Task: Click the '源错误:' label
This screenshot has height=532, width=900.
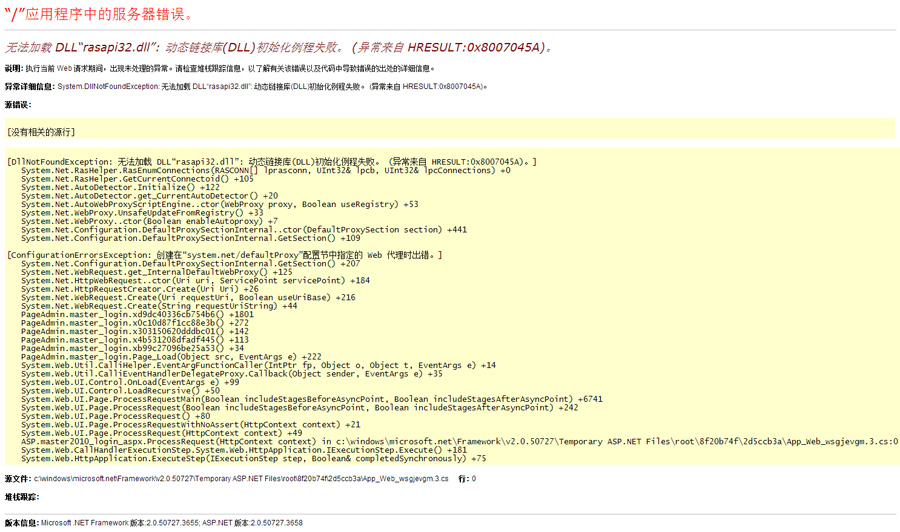Action: tap(18, 105)
